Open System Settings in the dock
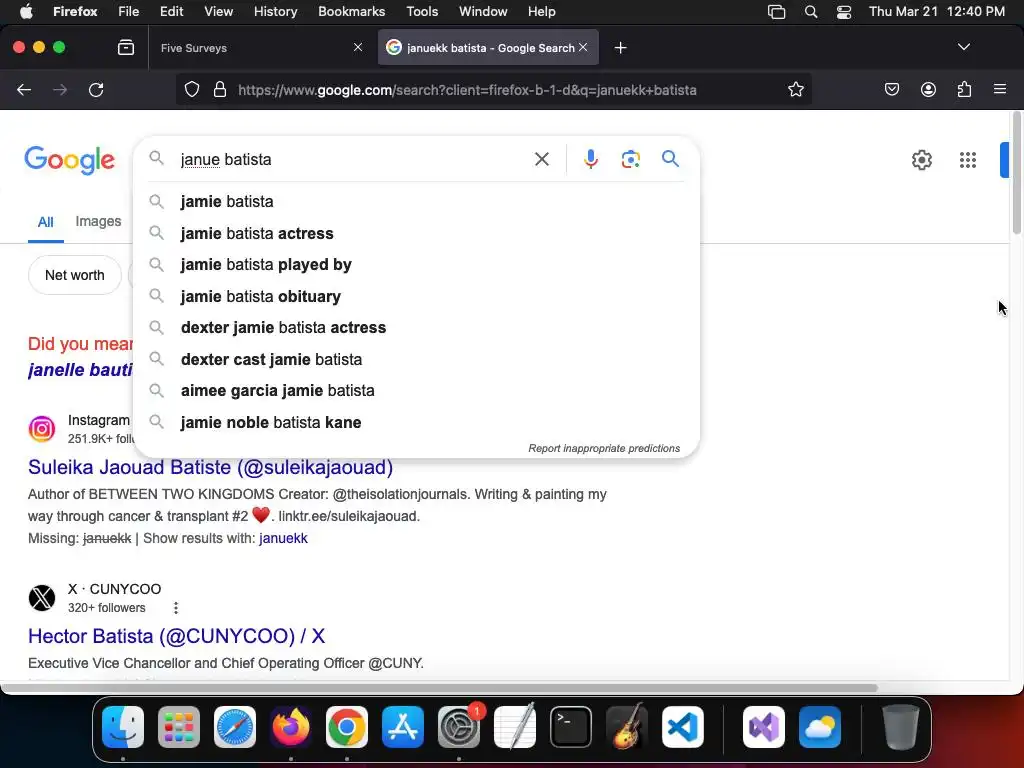 pos(458,727)
